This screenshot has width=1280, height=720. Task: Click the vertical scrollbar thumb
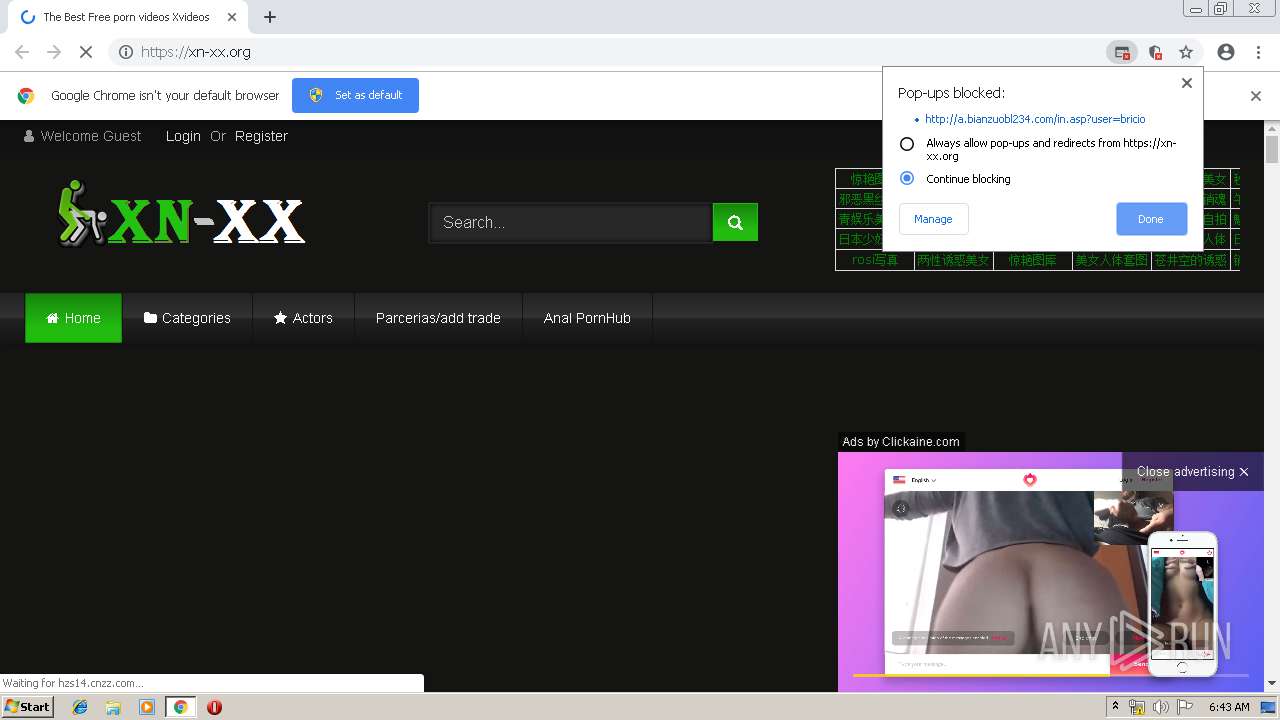[x=1272, y=150]
